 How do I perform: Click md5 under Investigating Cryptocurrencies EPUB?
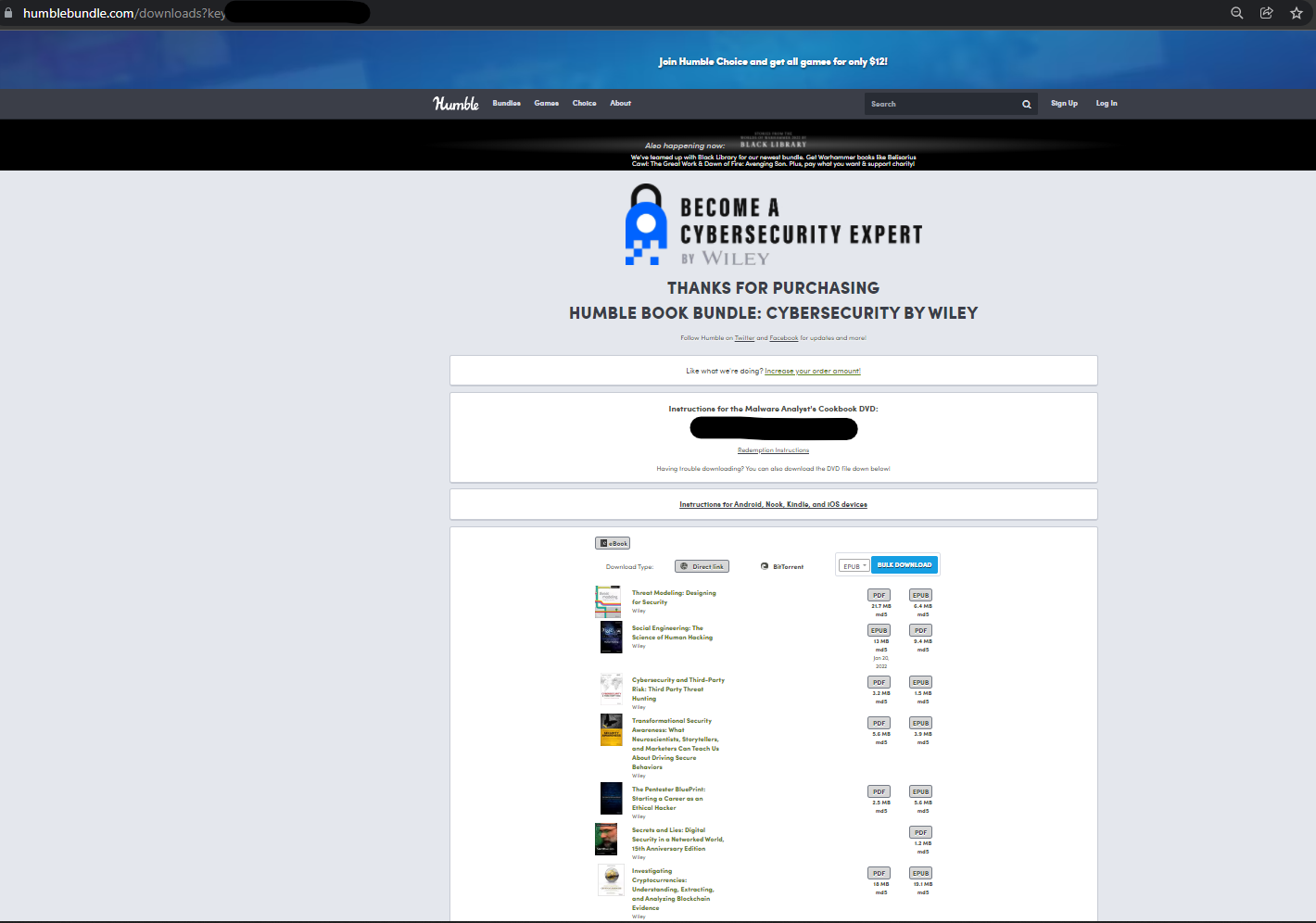pyautogui.click(x=922, y=893)
